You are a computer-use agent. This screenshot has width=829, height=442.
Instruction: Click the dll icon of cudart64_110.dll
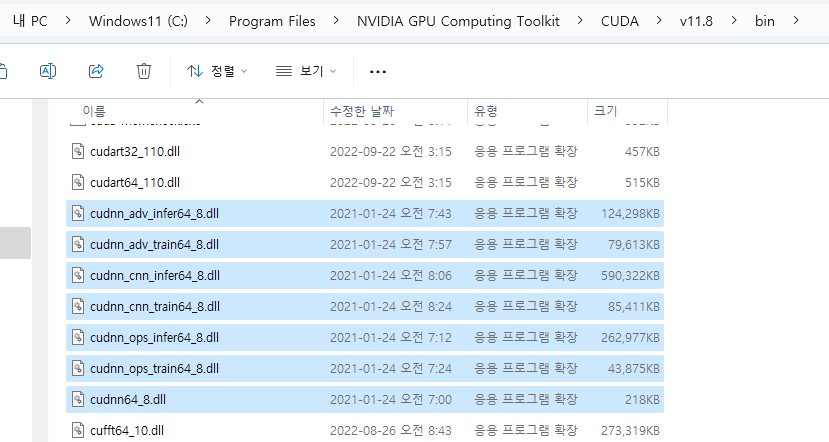click(x=78, y=182)
